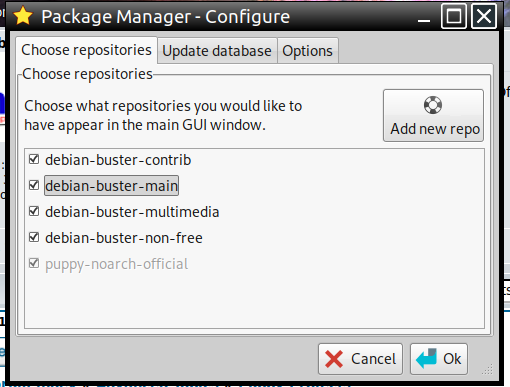Close the Package Manager Configure window
510x387 pixels.
[484, 16]
